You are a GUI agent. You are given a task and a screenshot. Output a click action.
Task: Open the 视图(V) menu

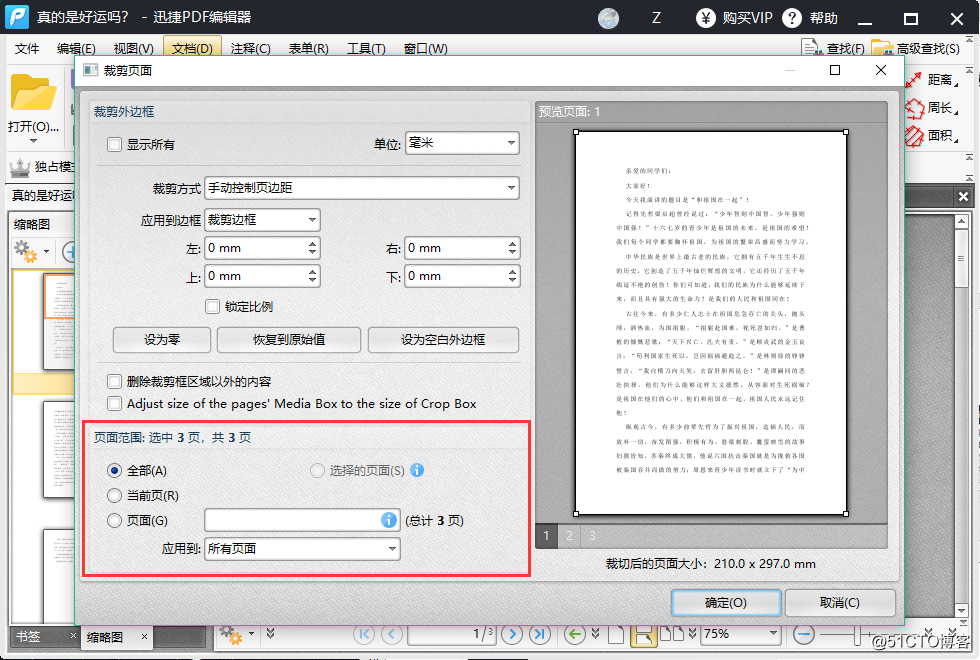coord(134,48)
